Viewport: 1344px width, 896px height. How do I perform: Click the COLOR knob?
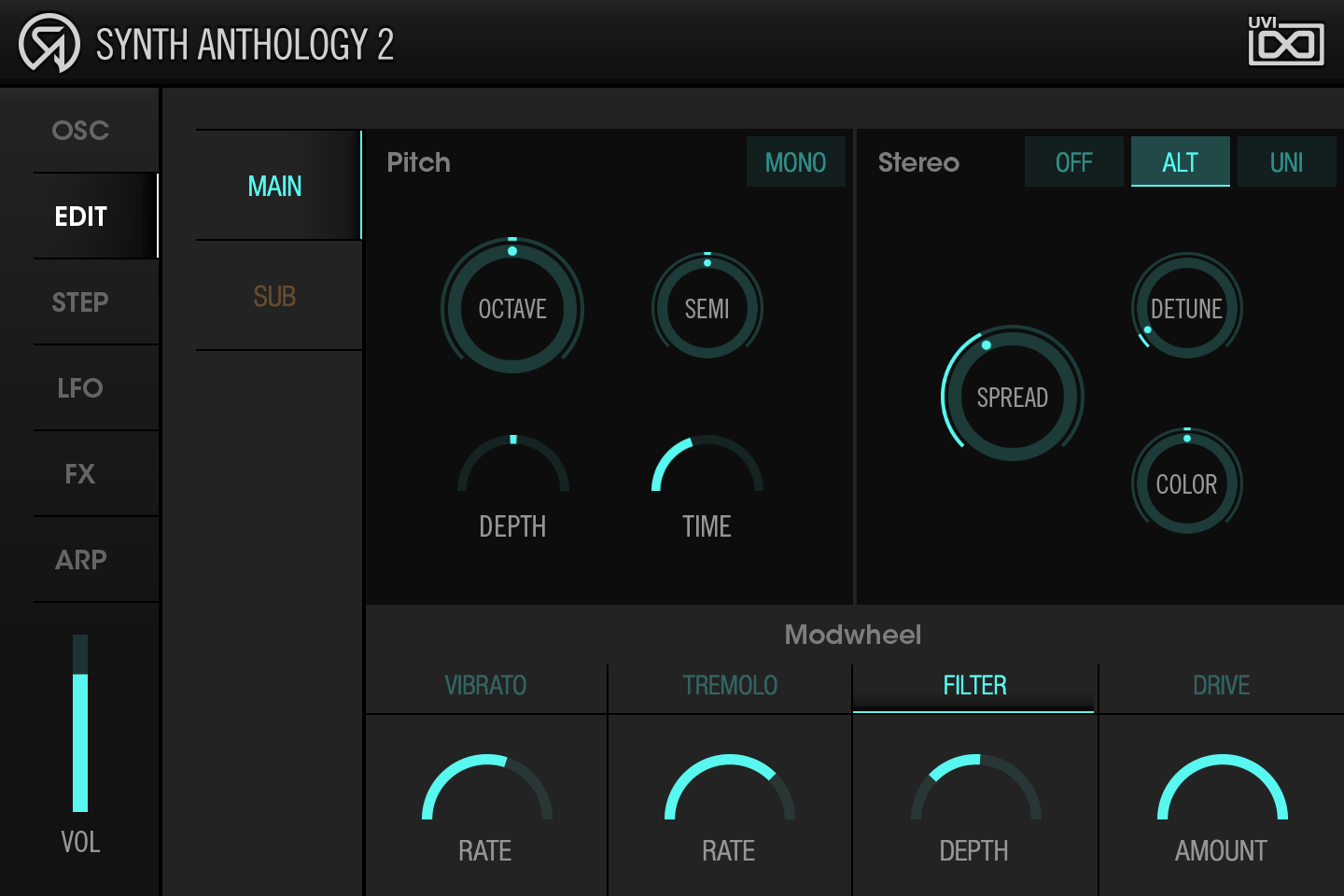point(1186,483)
